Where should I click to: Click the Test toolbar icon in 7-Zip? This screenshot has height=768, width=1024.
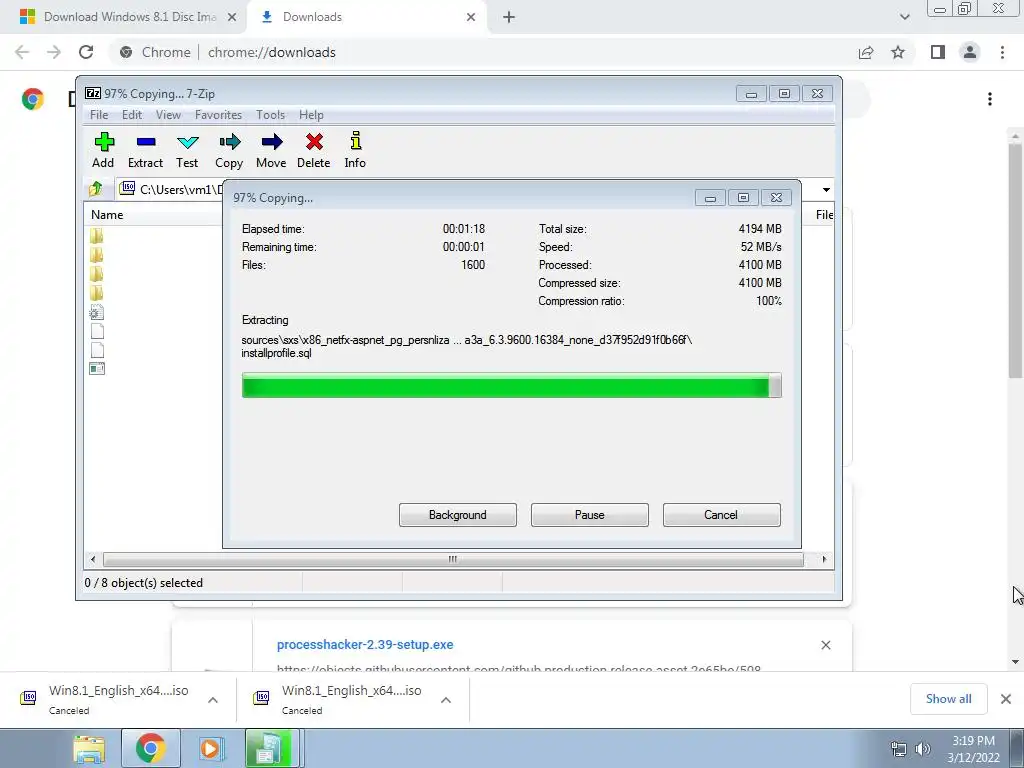pos(187,150)
